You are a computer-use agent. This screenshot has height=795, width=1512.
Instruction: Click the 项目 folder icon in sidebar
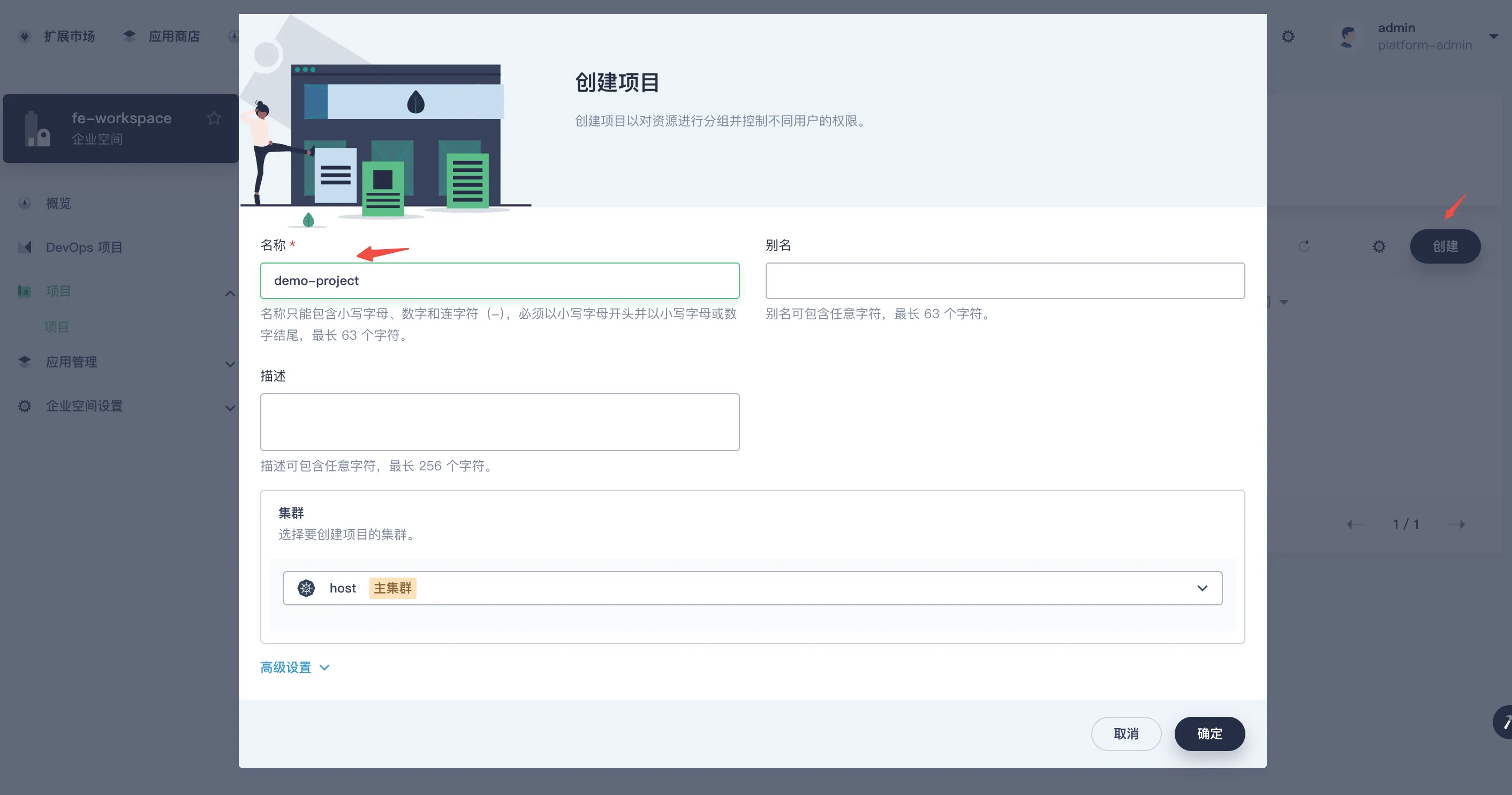[x=25, y=291]
